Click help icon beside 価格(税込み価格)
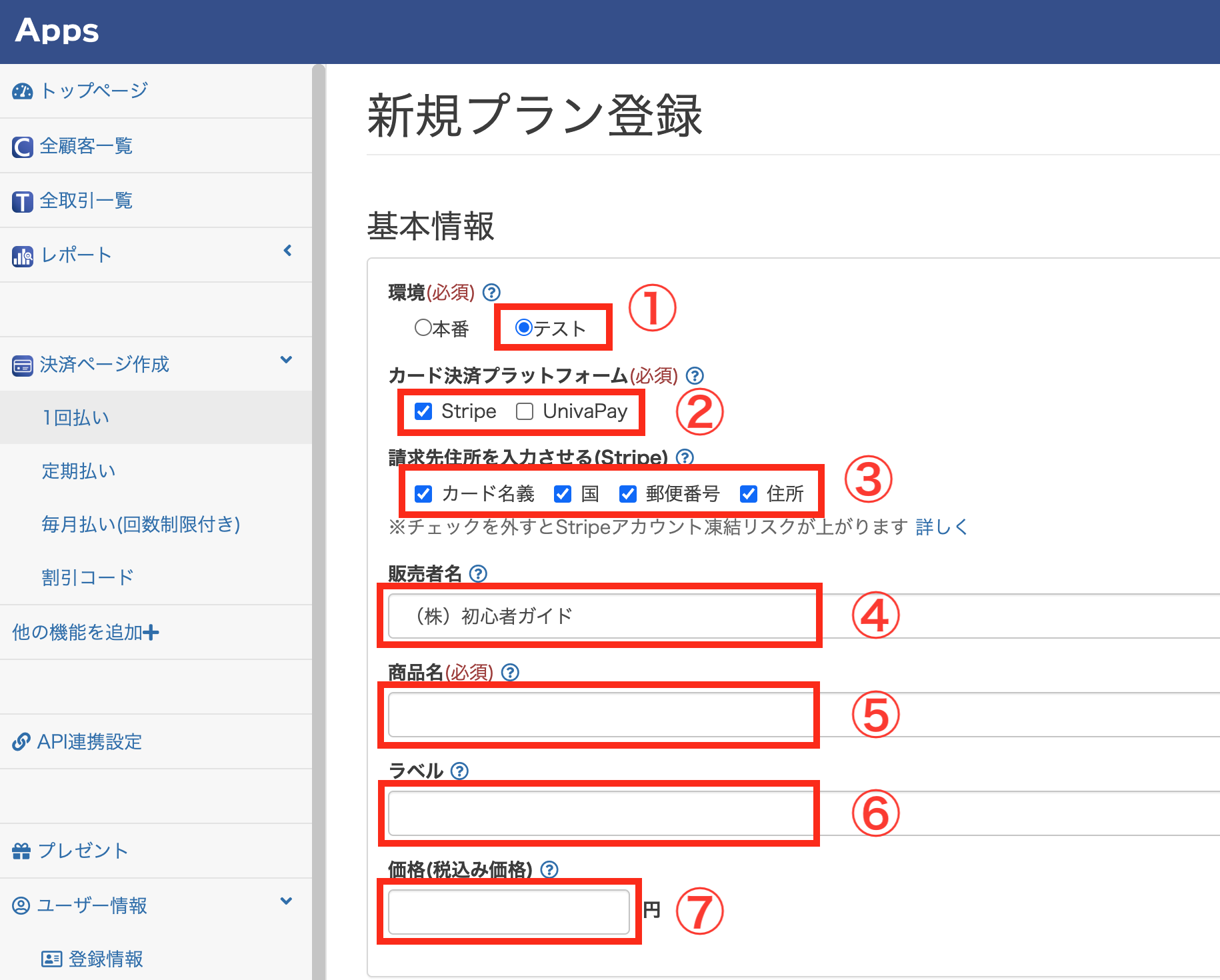 [549, 869]
